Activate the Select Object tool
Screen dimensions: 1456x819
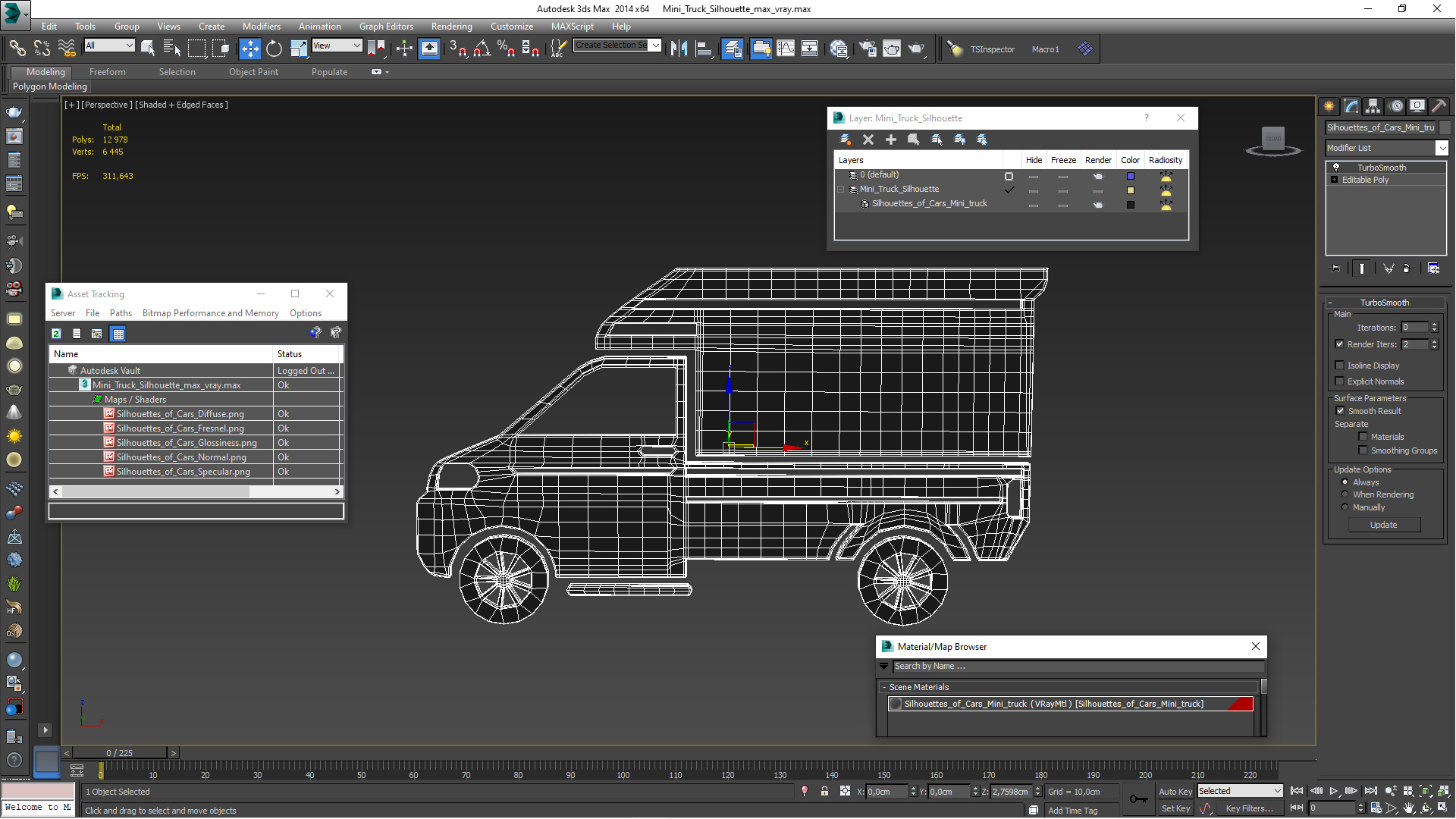[x=148, y=49]
